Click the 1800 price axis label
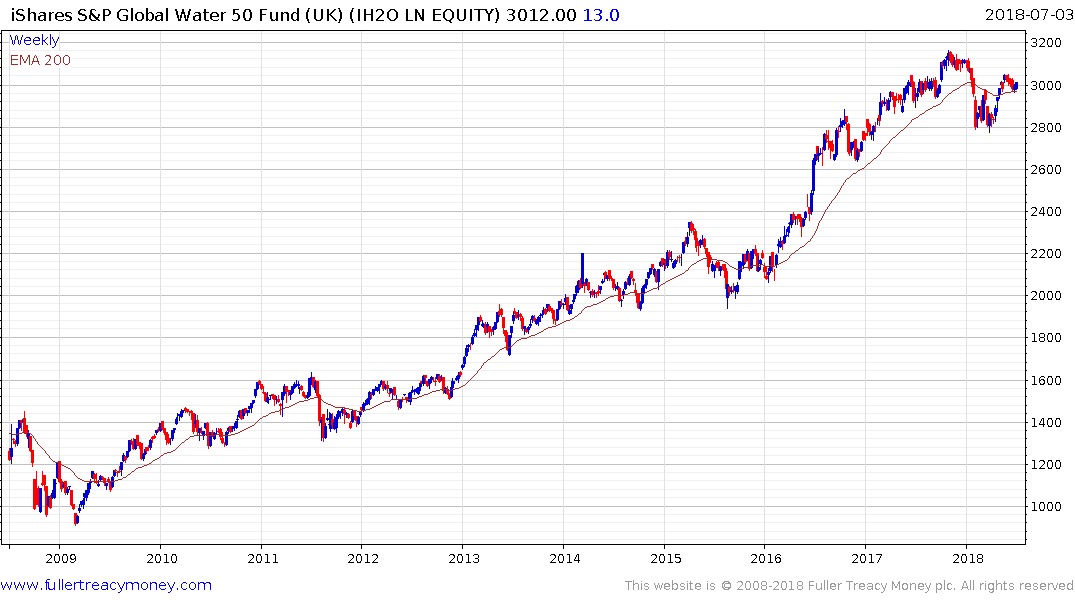This screenshot has width=1075, height=600. tap(1046, 338)
